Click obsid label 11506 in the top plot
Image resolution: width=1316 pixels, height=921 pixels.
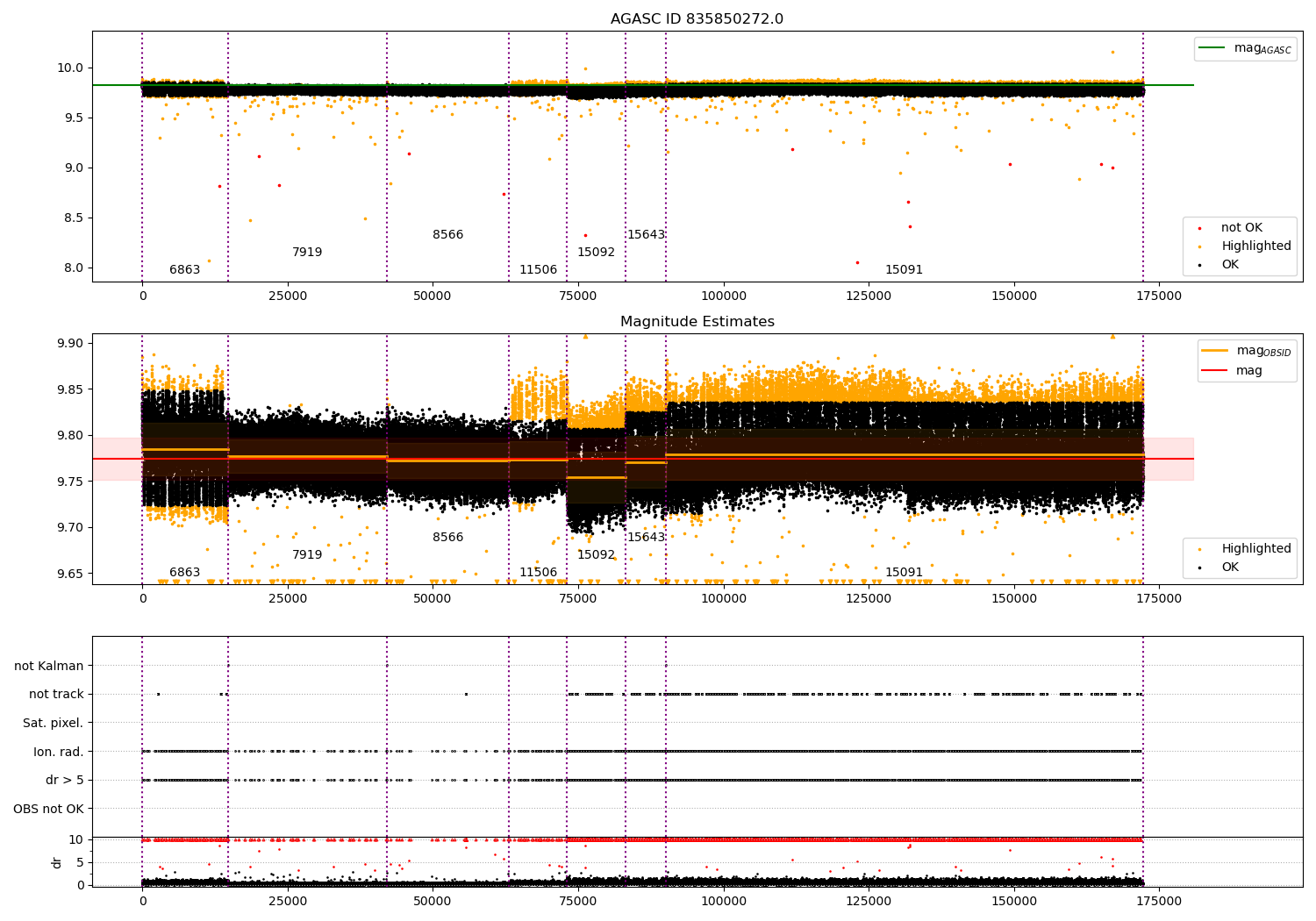click(538, 270)
